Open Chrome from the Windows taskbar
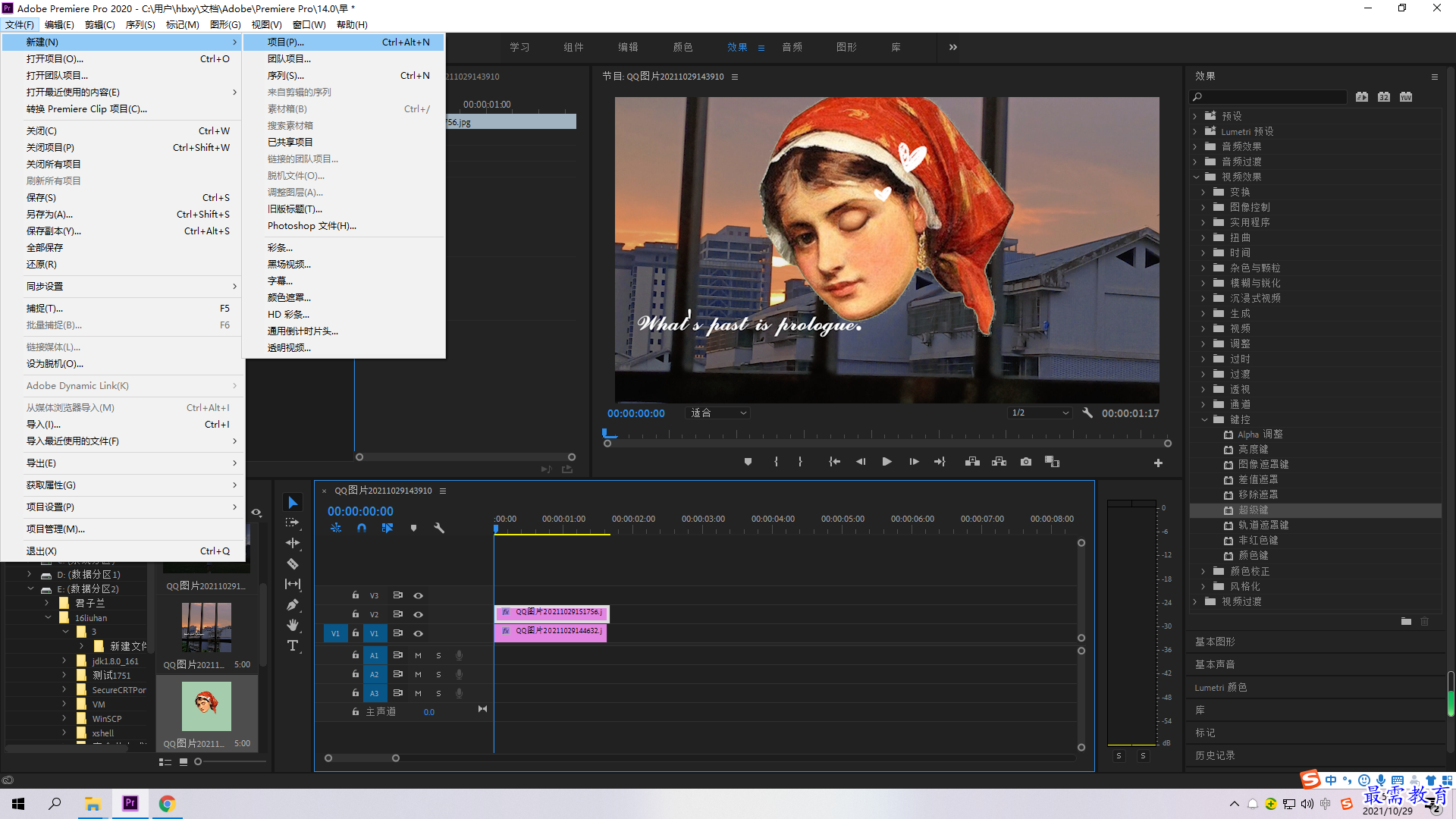1456x819 pixels. (x=167, y=804)
